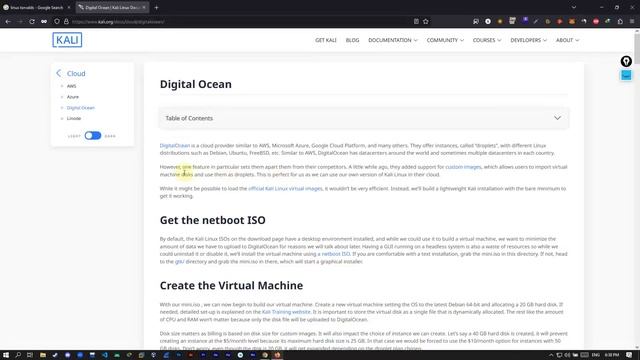Click the taskbar clock

pyautogui.click(x=612, y=355)
